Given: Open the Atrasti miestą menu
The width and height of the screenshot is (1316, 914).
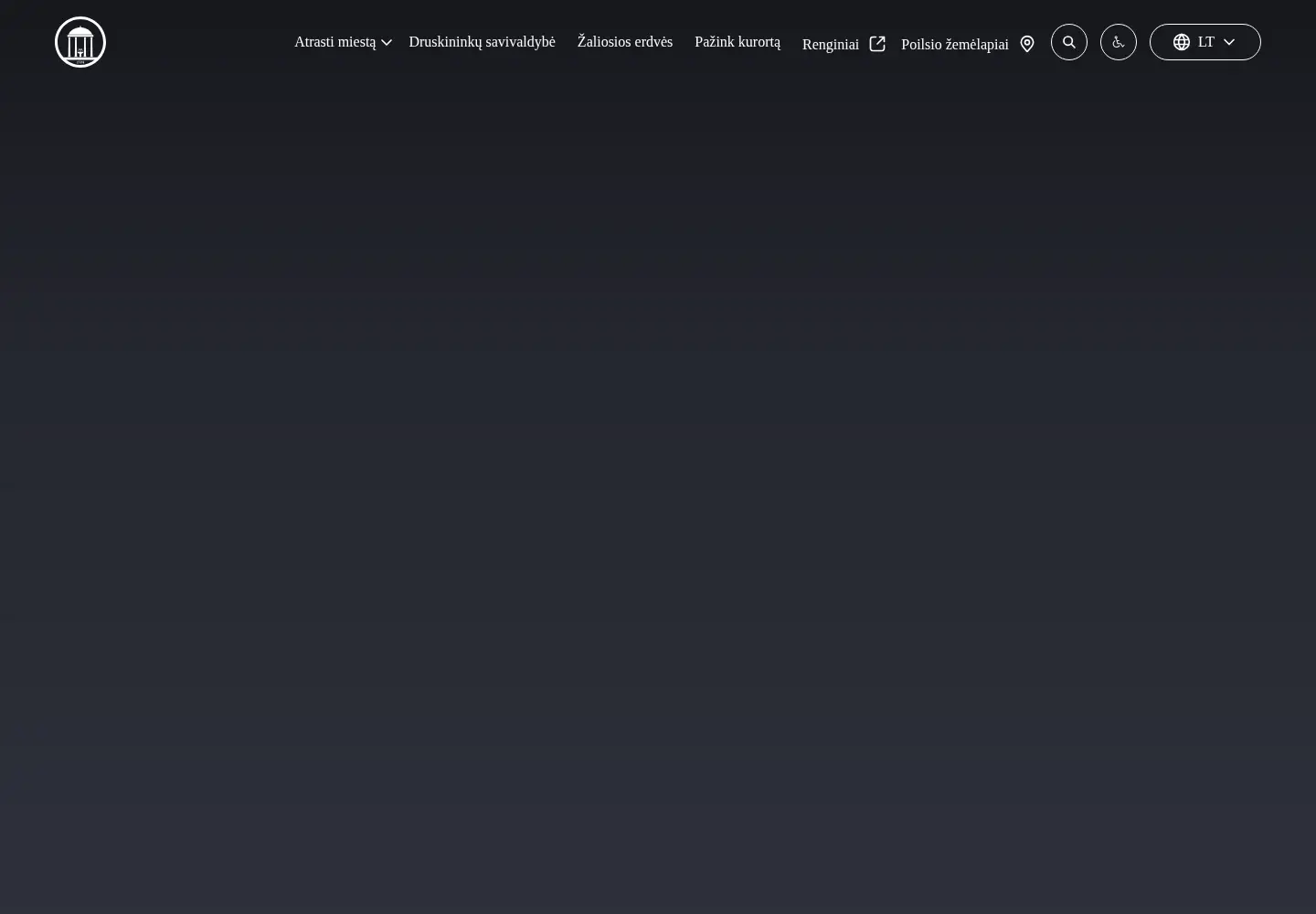Looking at the screenshot, I should (x=334, y=42).
